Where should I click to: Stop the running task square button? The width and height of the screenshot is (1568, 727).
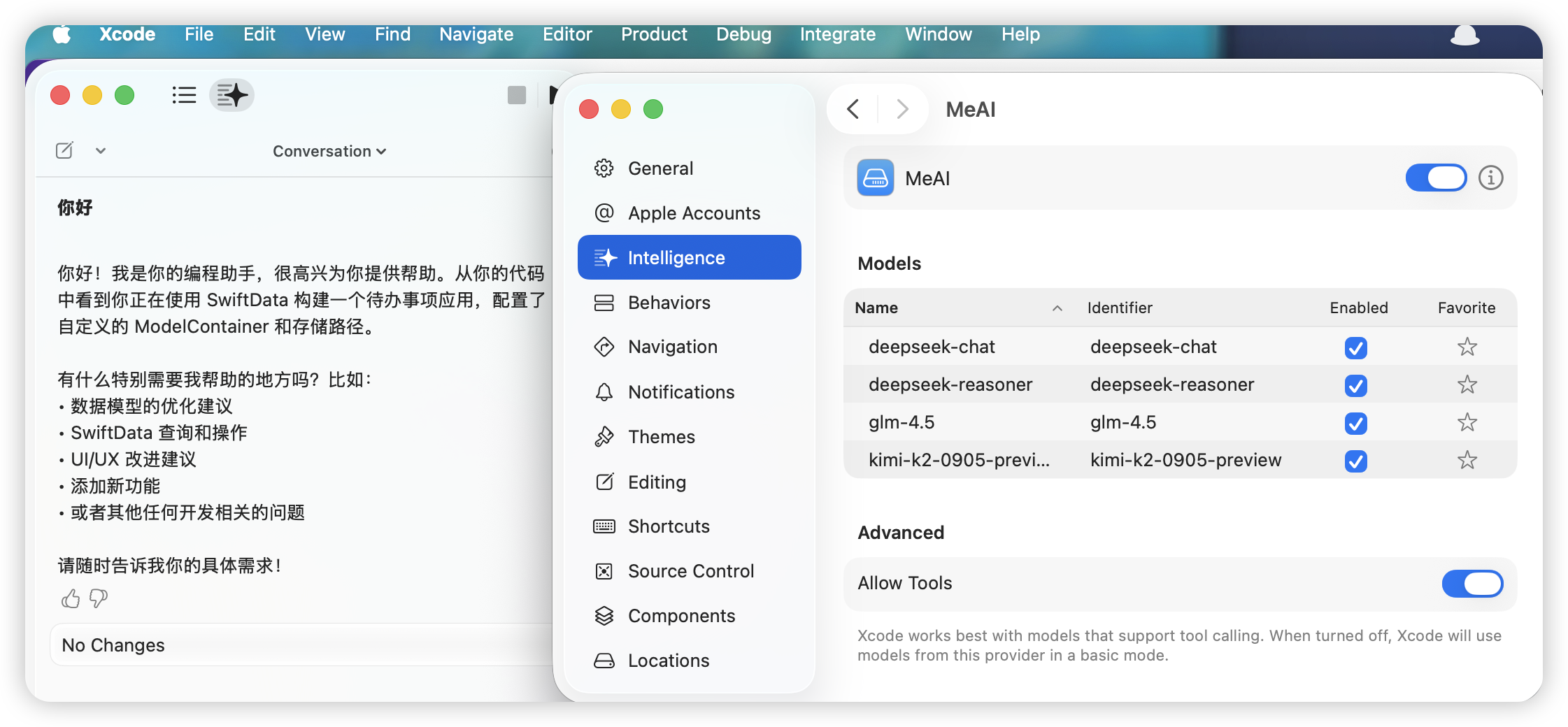tap(517, 95)
